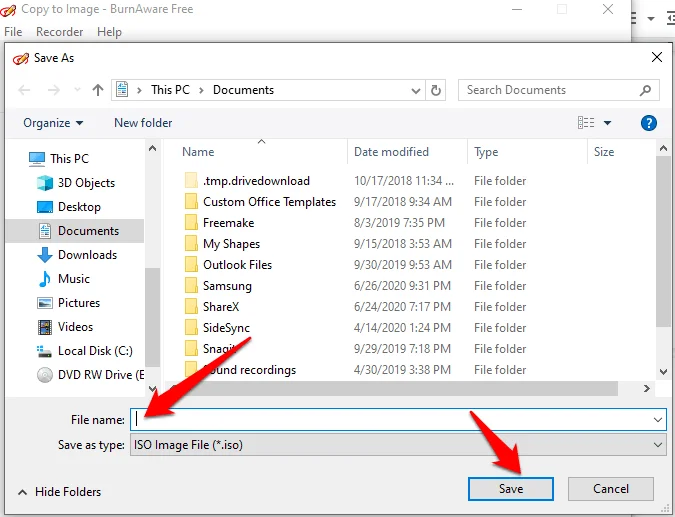
Task: Select 3D Objects in the sidebar
Action: pyautogui.click(x=86, y=183)
